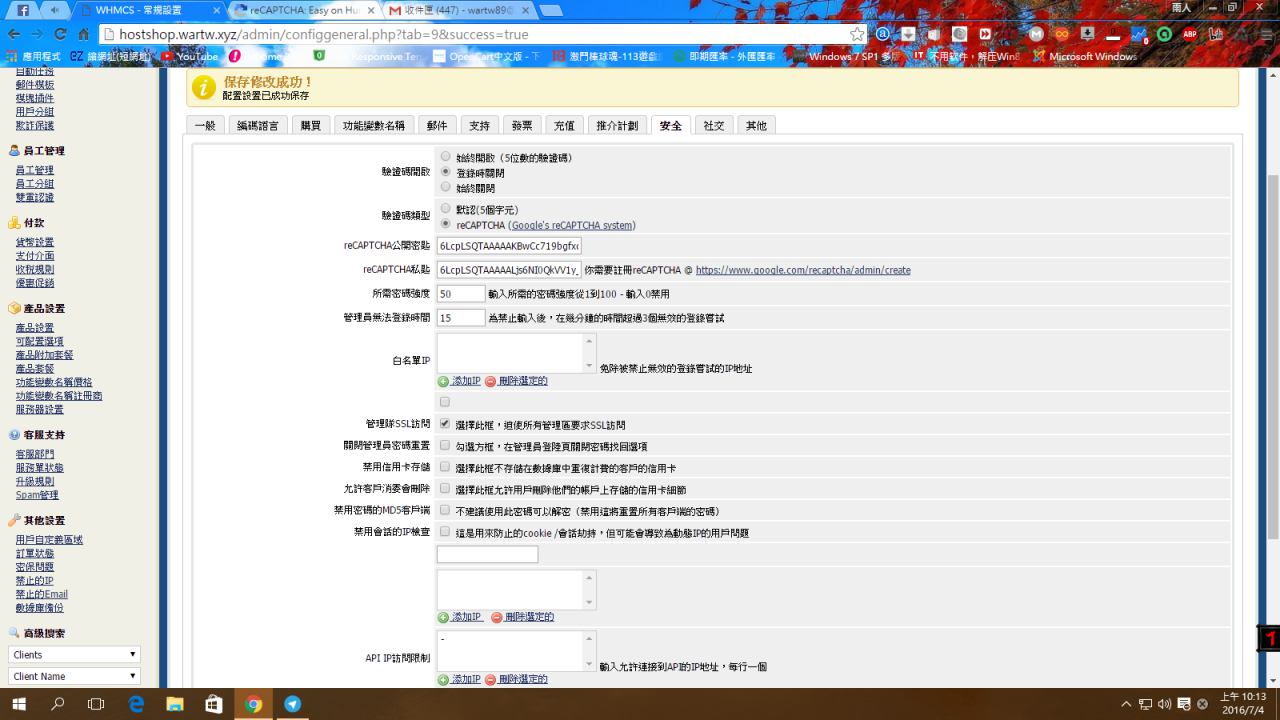
Task: Click the 所需密碼強度 input field
Action: click(461, 294)
